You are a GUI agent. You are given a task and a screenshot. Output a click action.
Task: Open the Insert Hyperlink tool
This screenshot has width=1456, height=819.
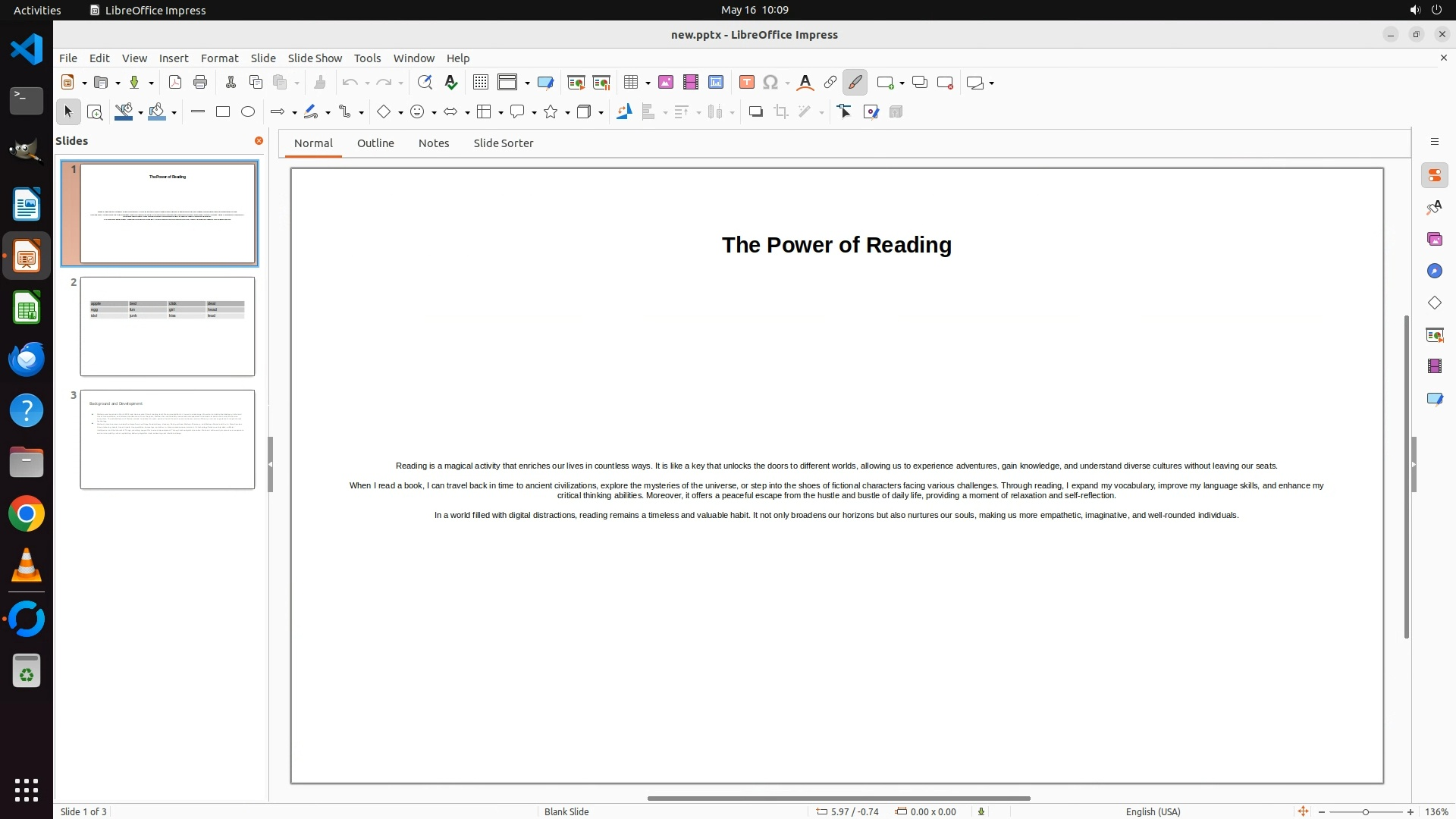coord(830,83)
